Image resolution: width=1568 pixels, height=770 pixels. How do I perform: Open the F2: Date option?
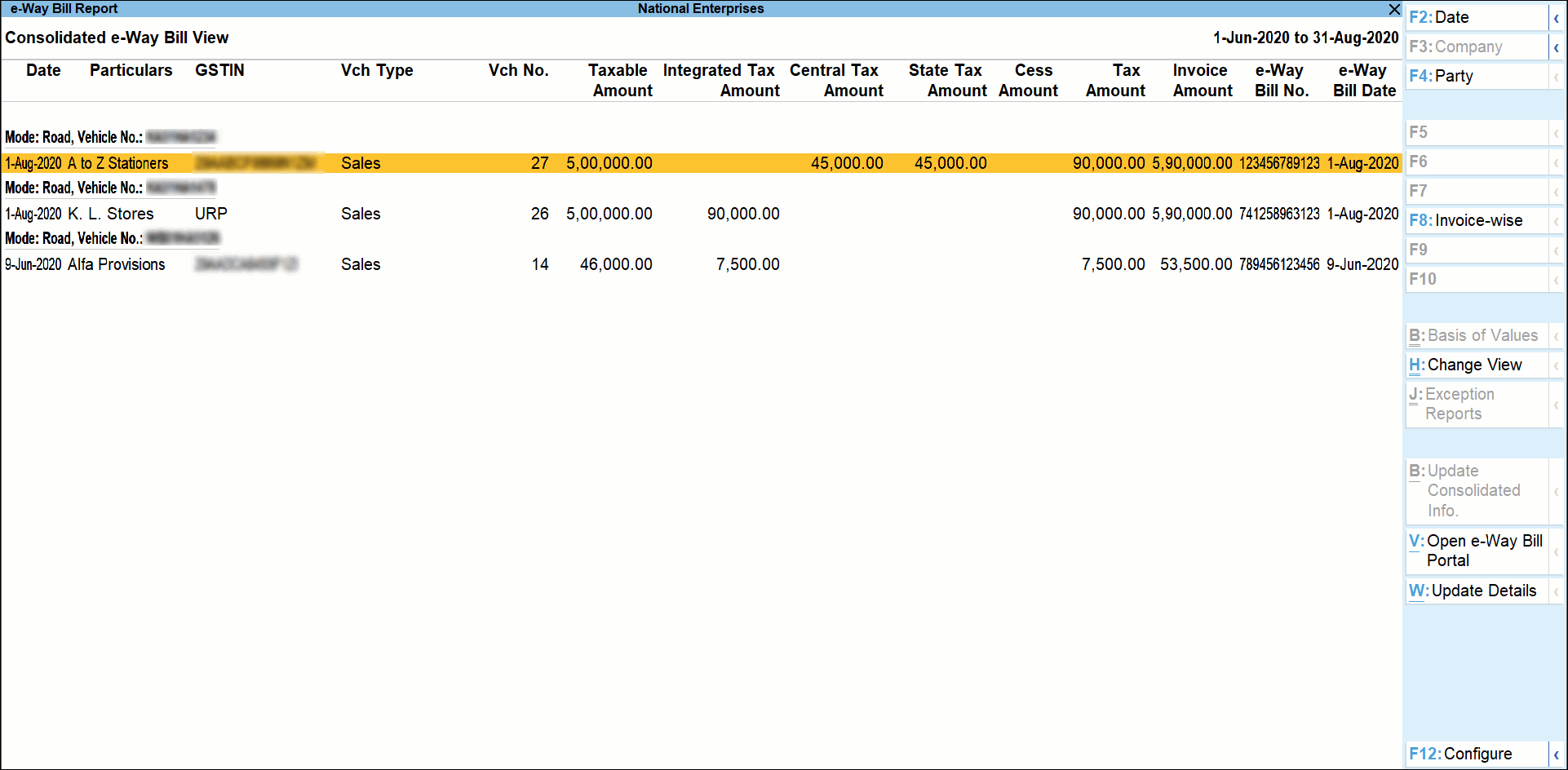tap(1460, 17)
